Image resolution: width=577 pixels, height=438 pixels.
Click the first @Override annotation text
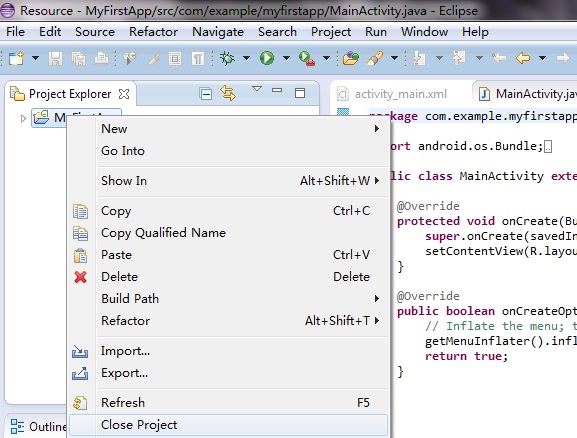pyautogui.click(x=428, y=206)
